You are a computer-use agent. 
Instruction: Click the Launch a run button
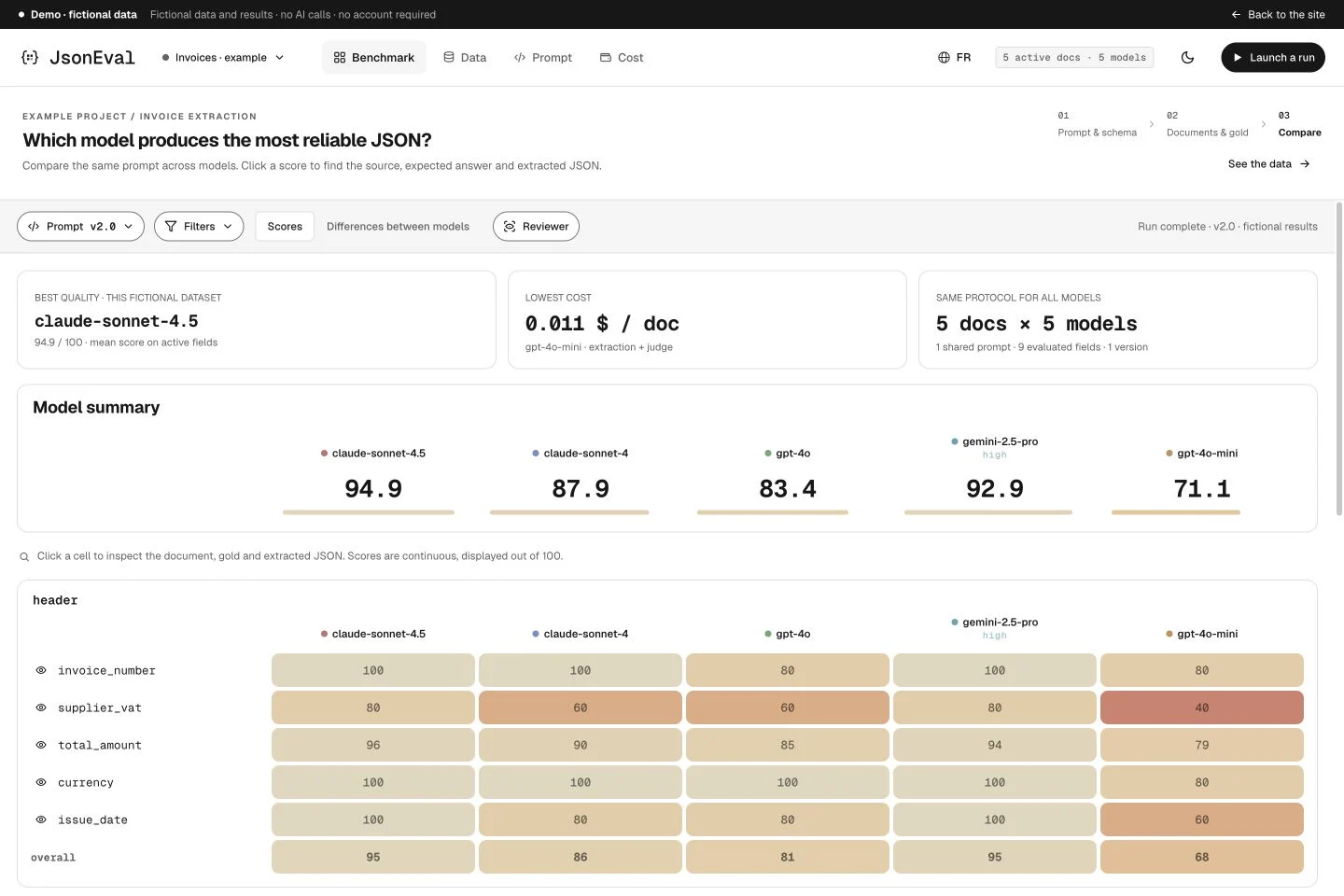(1273, 58)
